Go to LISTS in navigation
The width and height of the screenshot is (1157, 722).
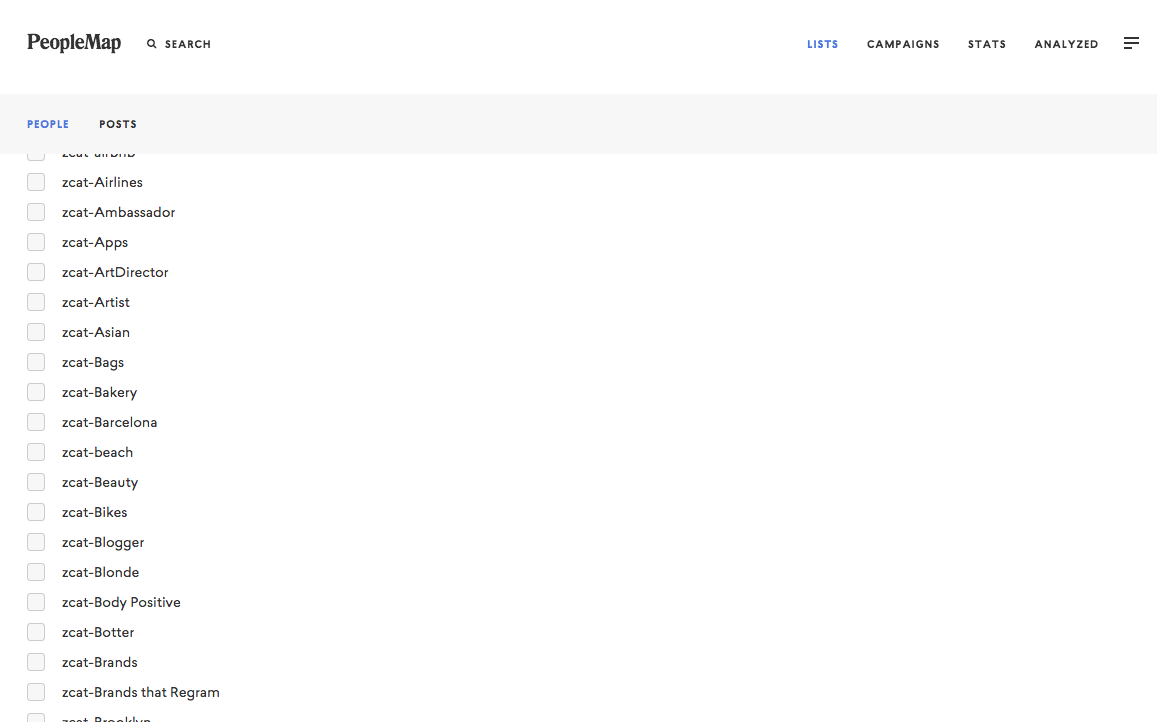point(823,44)
